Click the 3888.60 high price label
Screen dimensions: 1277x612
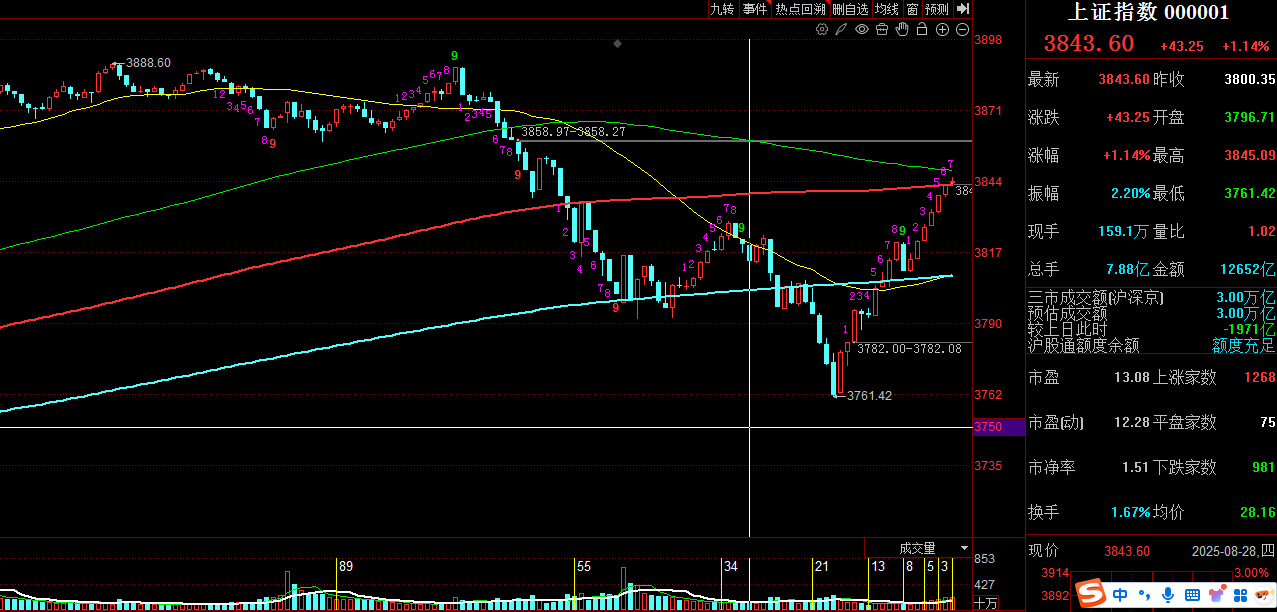[148, 63]
